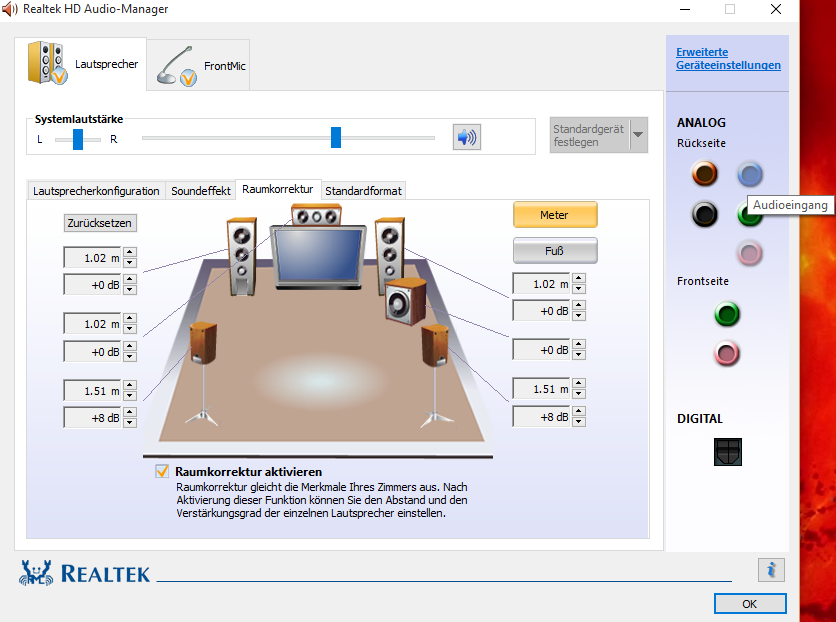Select the Fuß unit button

554,251
